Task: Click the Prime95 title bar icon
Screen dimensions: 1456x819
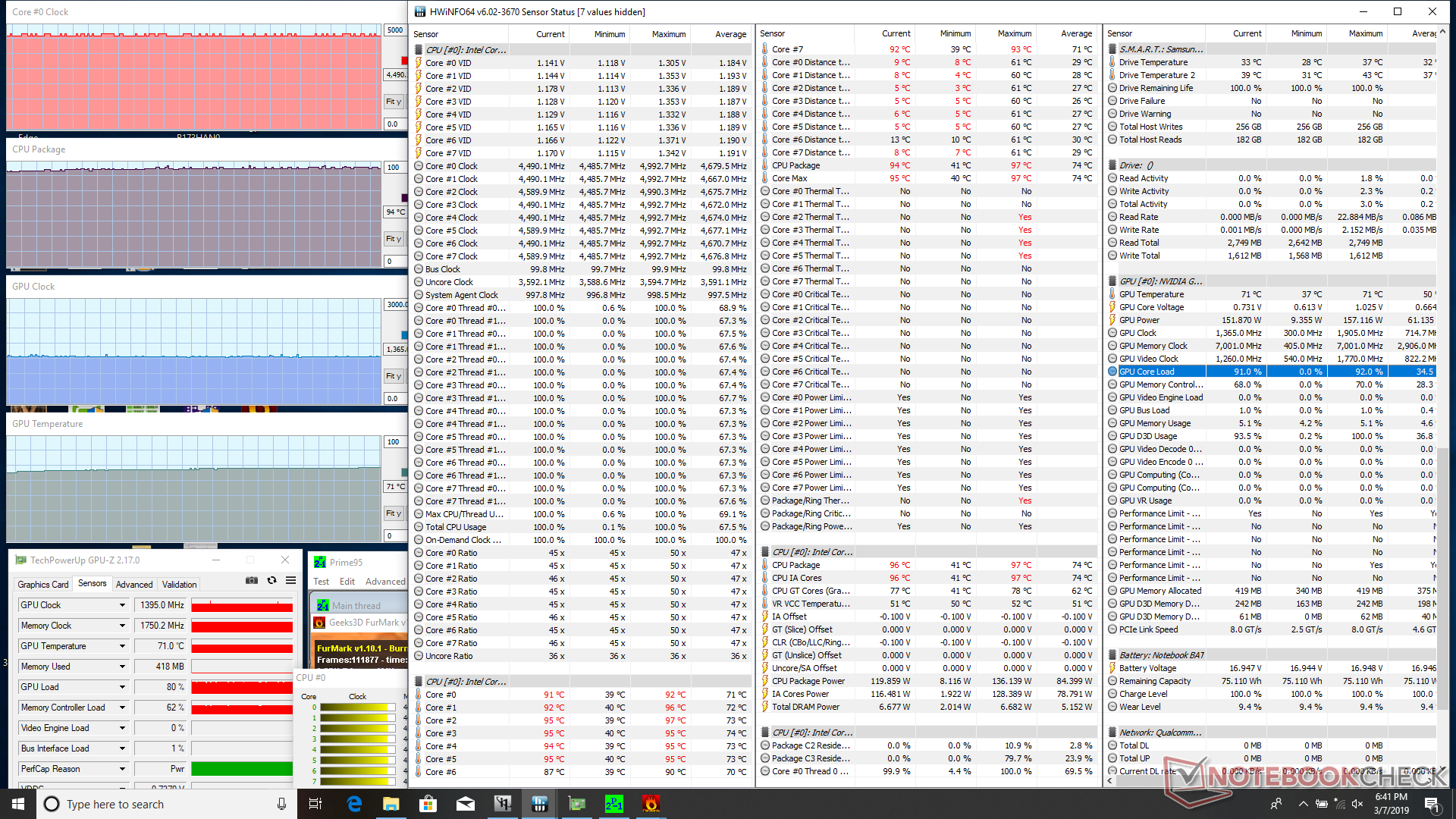Action: (320, 562)
